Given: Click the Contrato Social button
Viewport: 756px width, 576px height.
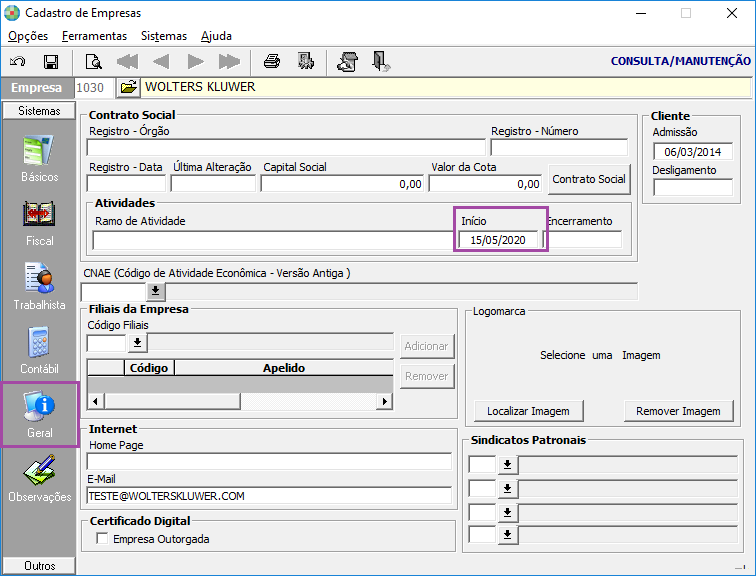Looking at the screenshot, I should [x=589, y=179].
